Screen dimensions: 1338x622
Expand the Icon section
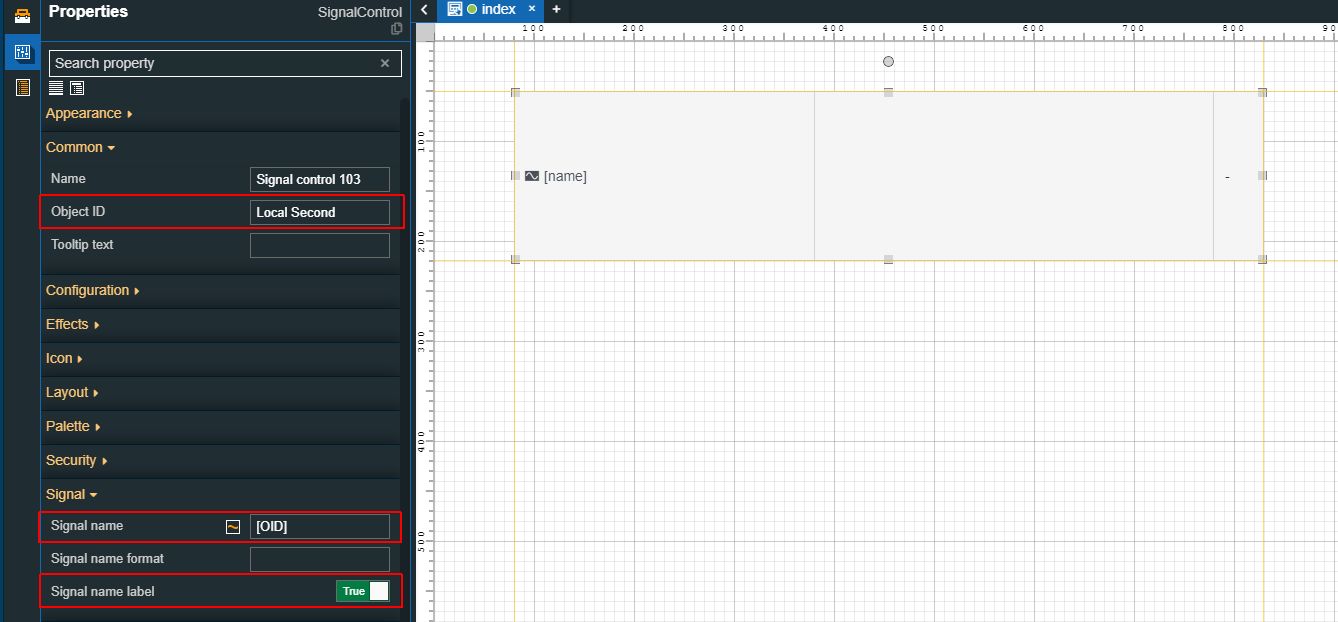tap(64, 358)
